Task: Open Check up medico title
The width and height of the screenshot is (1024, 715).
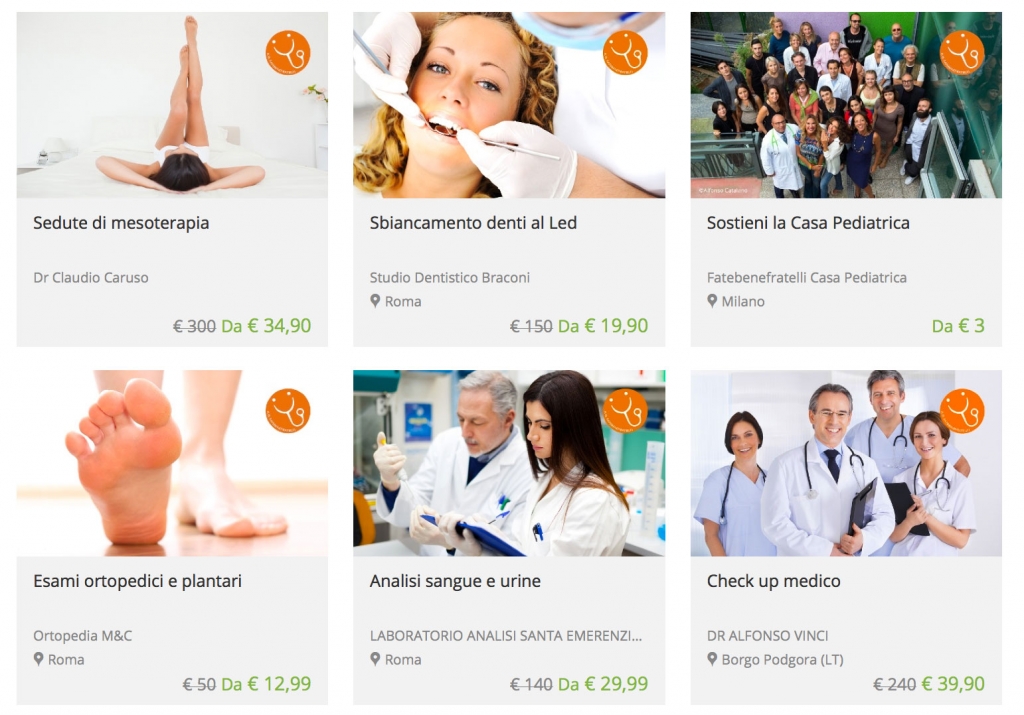Action: (x=773, y=581)
